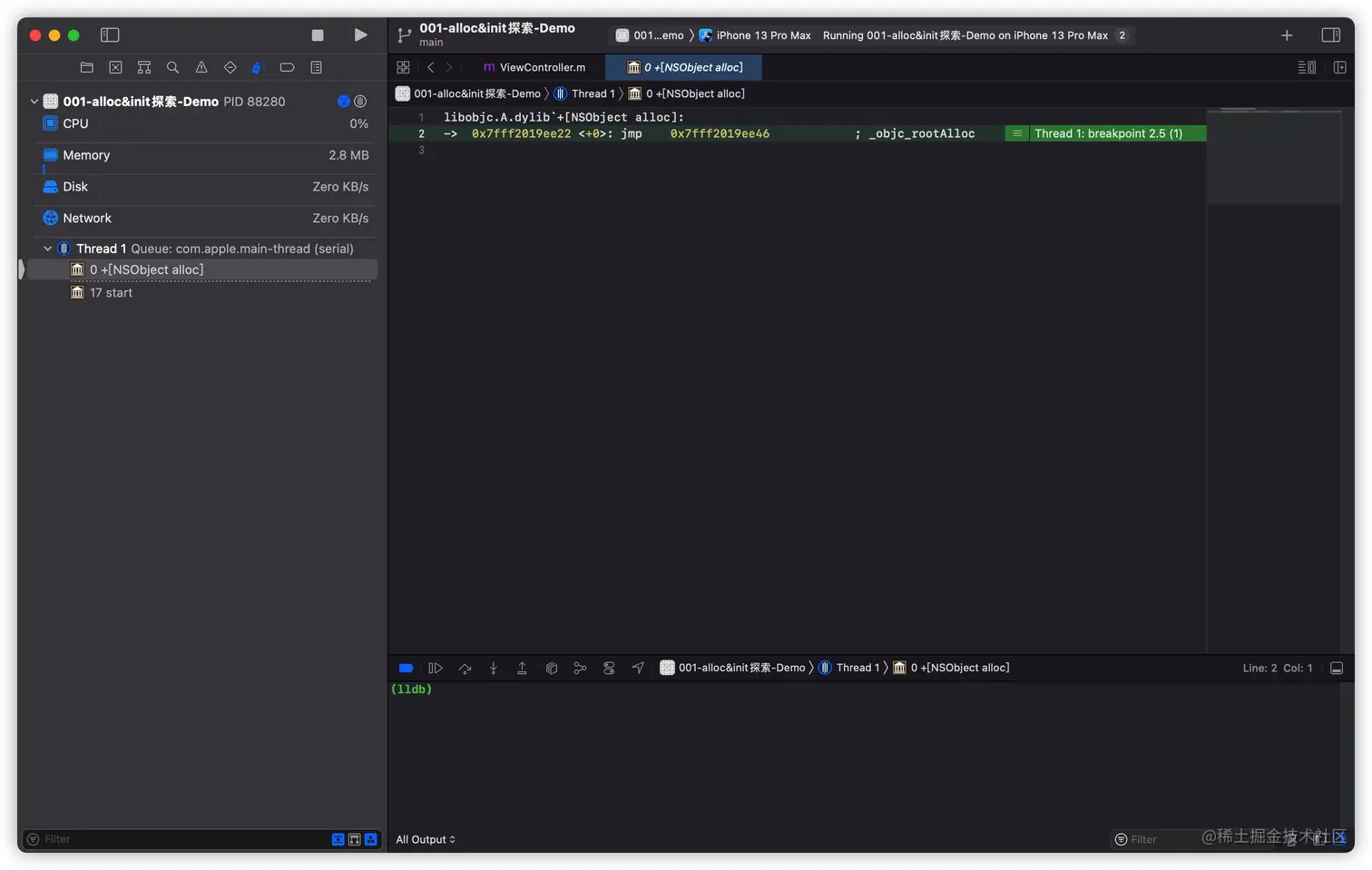Open the Memory gauge

205,155
